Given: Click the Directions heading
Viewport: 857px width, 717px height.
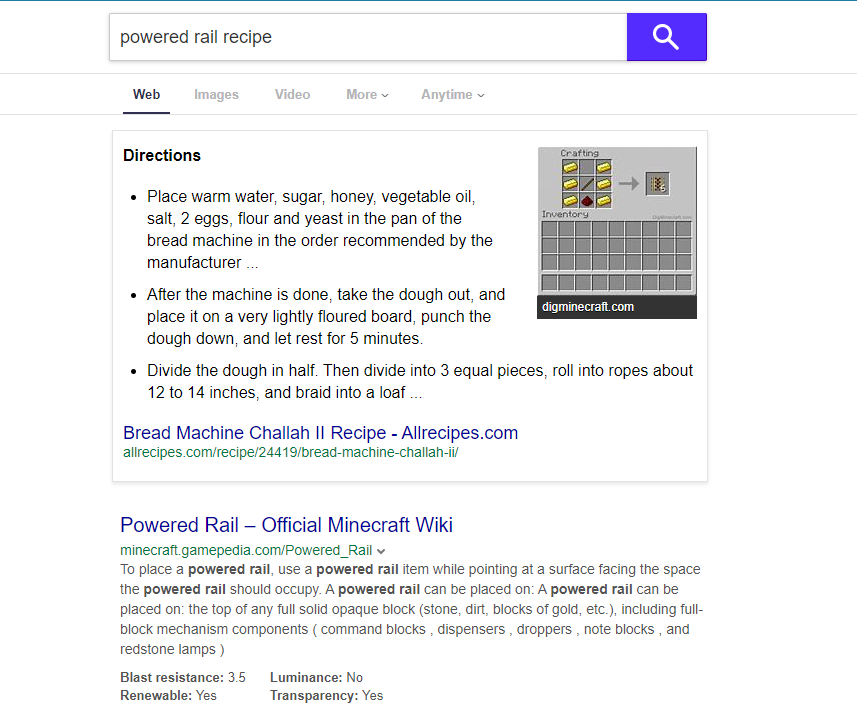Looking at the screenshot, I should [x=162, y=155].
